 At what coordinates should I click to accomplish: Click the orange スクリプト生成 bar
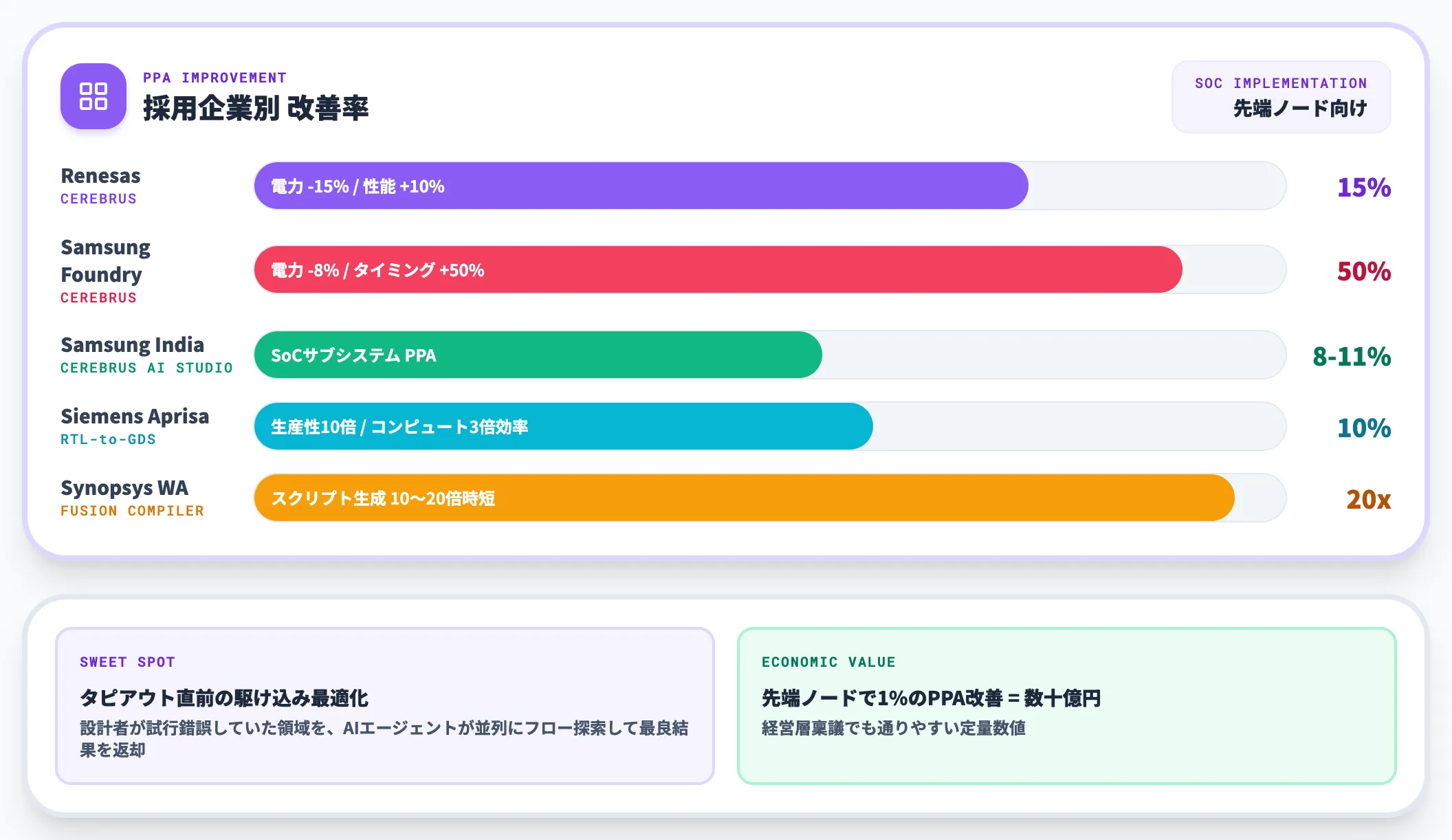tap(744, 498)
